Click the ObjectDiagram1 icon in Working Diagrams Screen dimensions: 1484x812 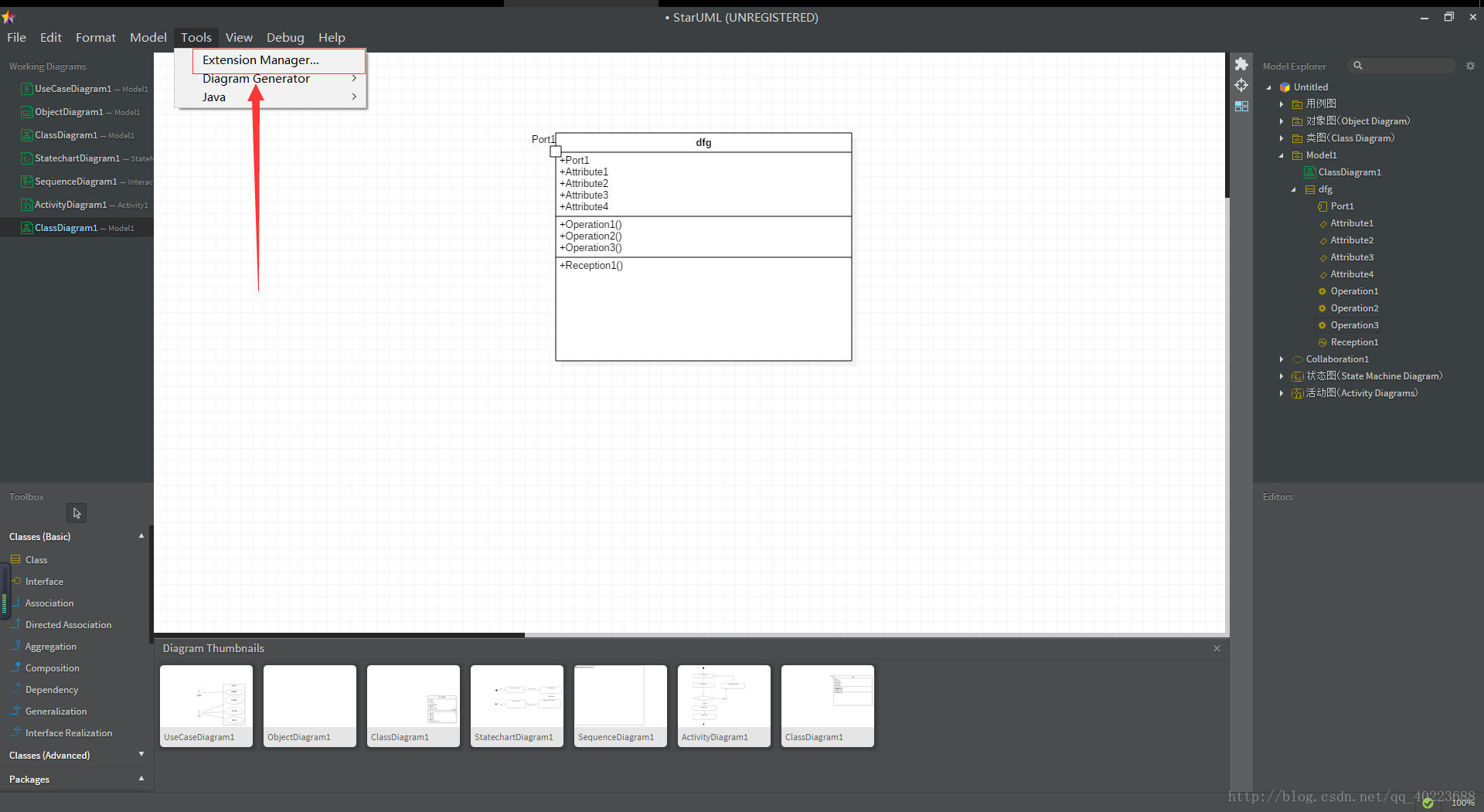pos(27,112)
